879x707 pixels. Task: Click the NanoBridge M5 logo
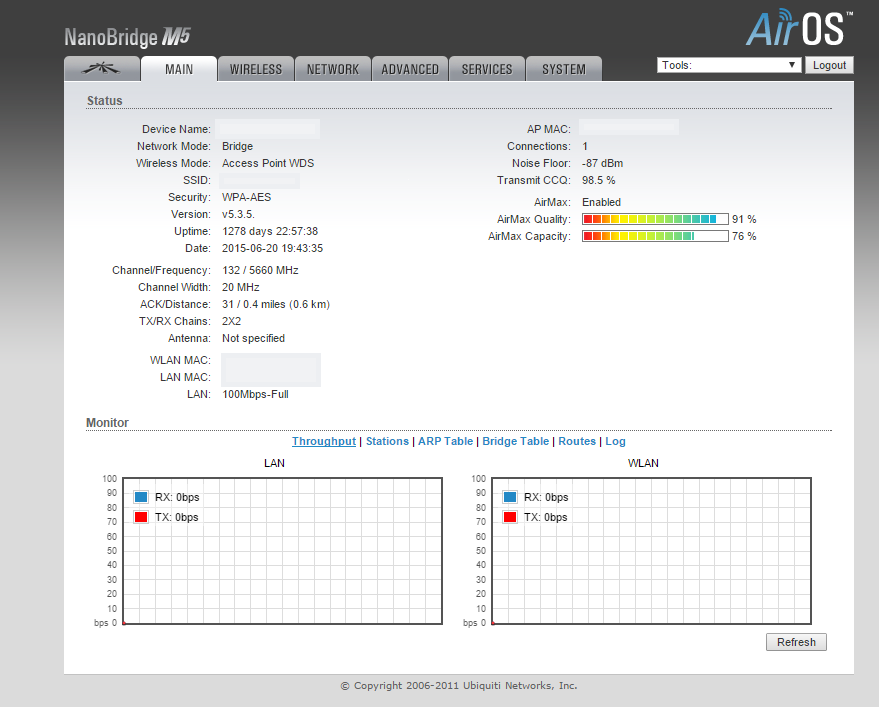[x=127, y=38]
